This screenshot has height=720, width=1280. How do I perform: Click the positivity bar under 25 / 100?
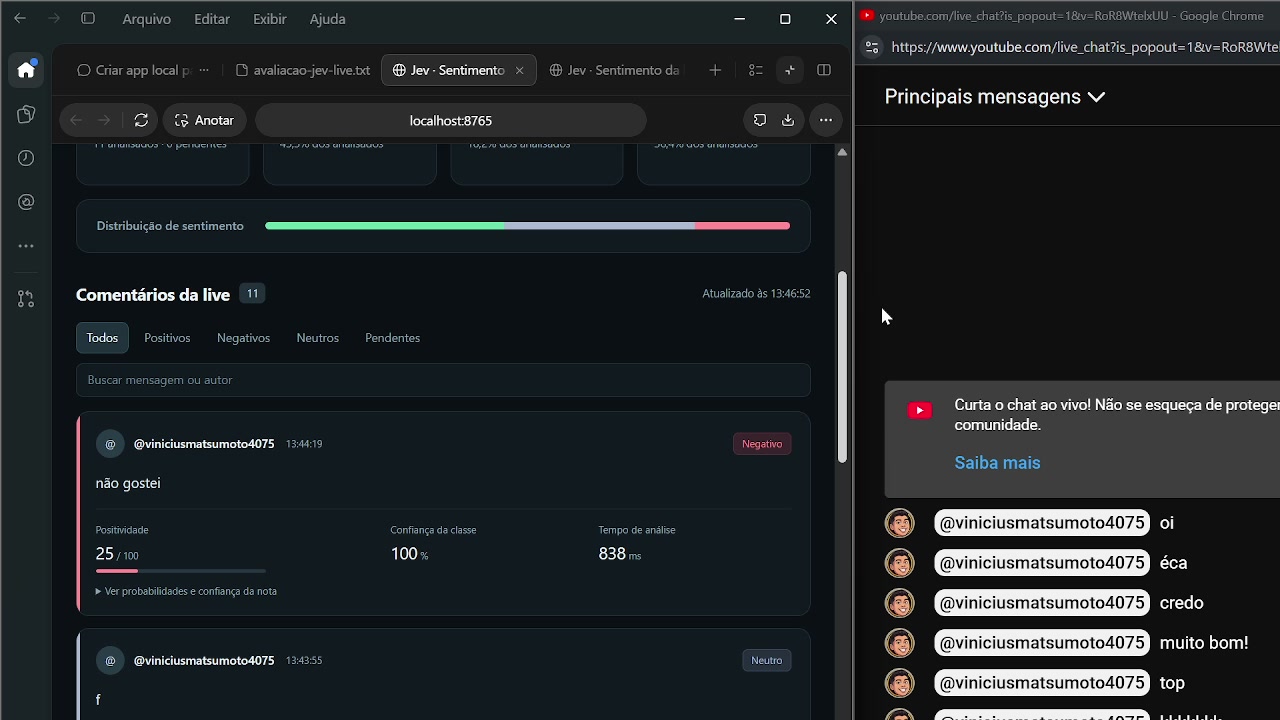point(181,571)
